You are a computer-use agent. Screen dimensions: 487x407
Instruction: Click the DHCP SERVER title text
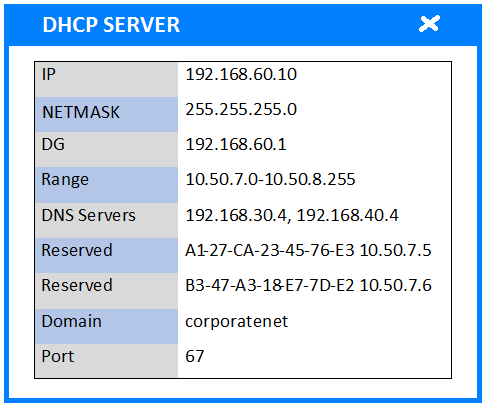tap(111, 25)
